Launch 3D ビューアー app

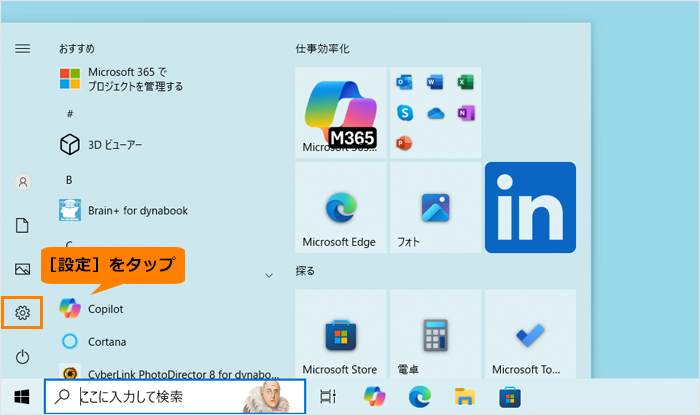coord(101,145)
